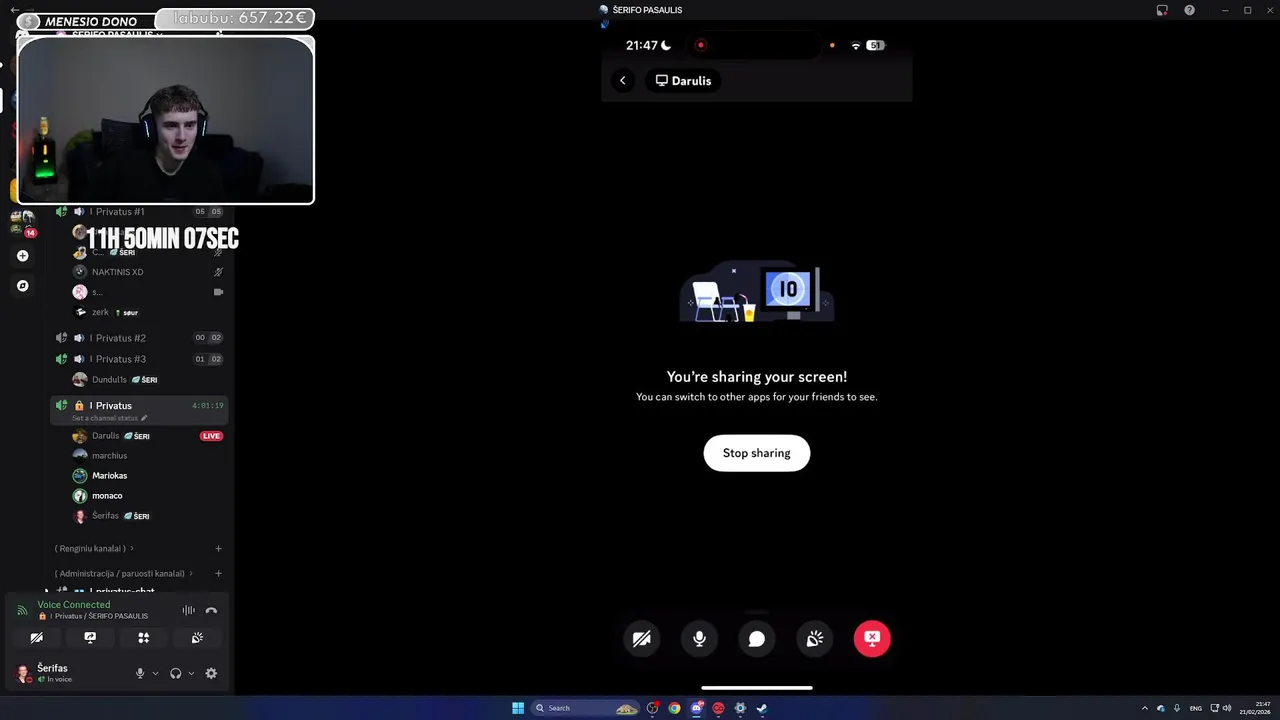
Task: Mute microphone in the shared phone call bar
Action: pos(699,638)
